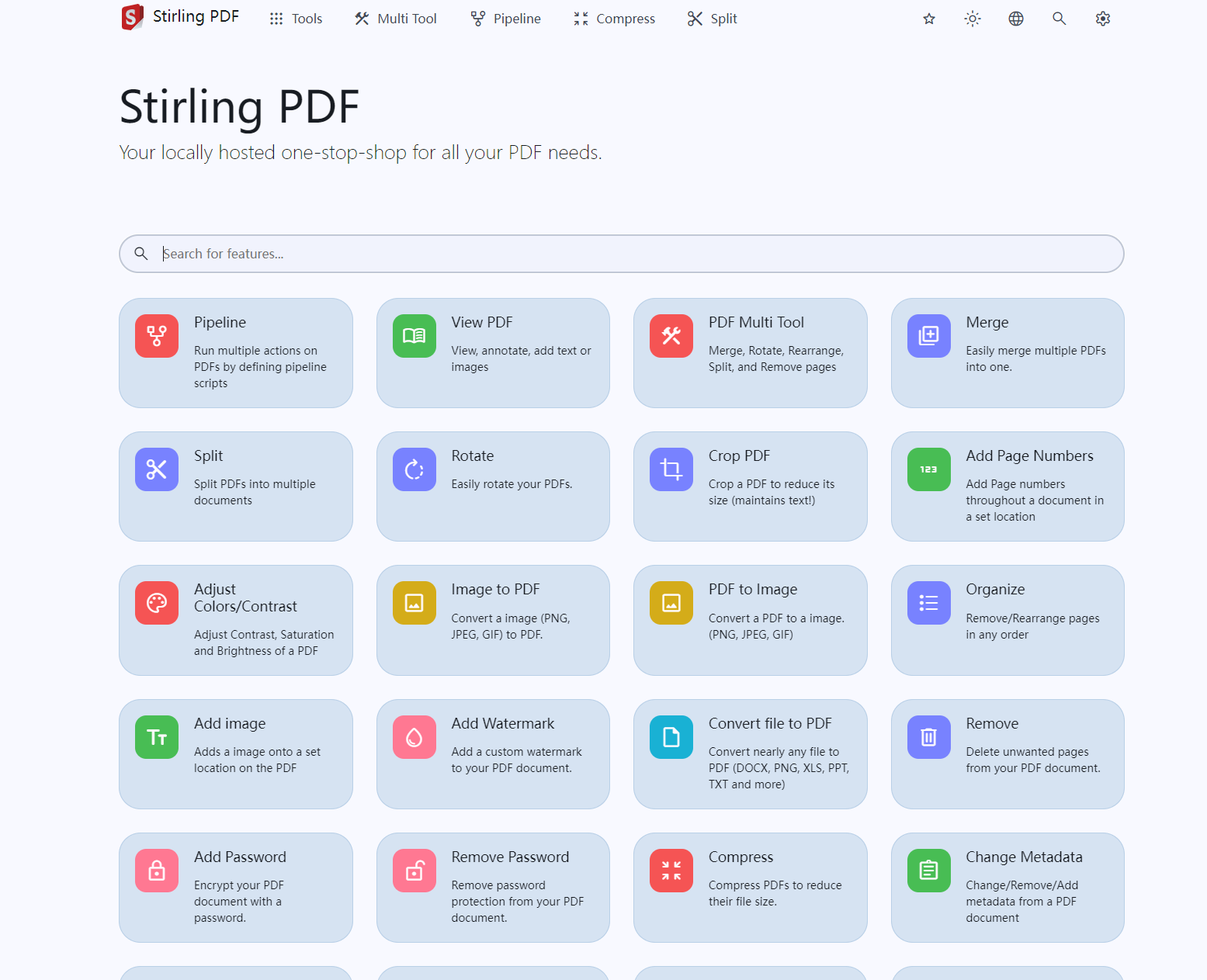Click the Change Metadata clipboard icon
The height and width of the screenshot is (980, 1207).
[x=929, y=871]
